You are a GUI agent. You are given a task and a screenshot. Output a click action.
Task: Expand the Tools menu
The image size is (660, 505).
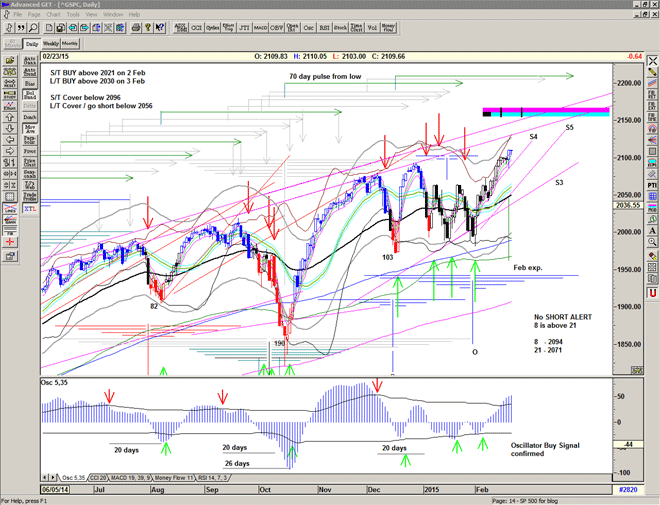point(74,15)
